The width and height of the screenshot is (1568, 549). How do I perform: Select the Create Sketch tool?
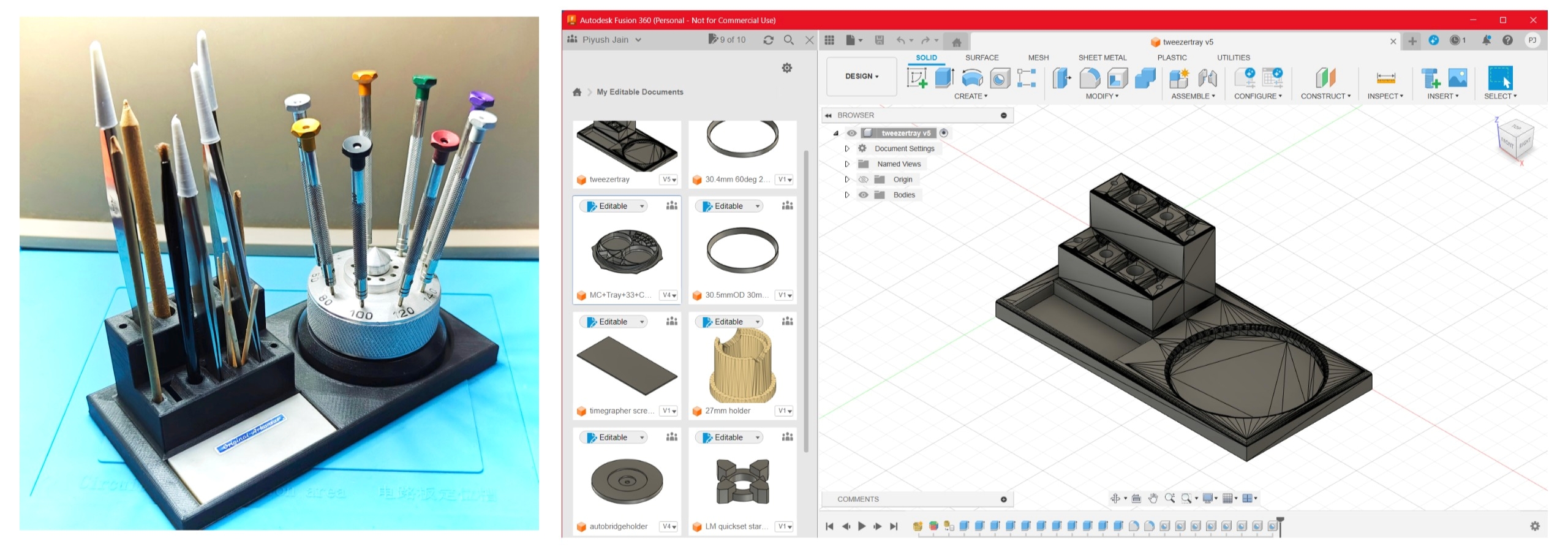click(x=916, y=78)
